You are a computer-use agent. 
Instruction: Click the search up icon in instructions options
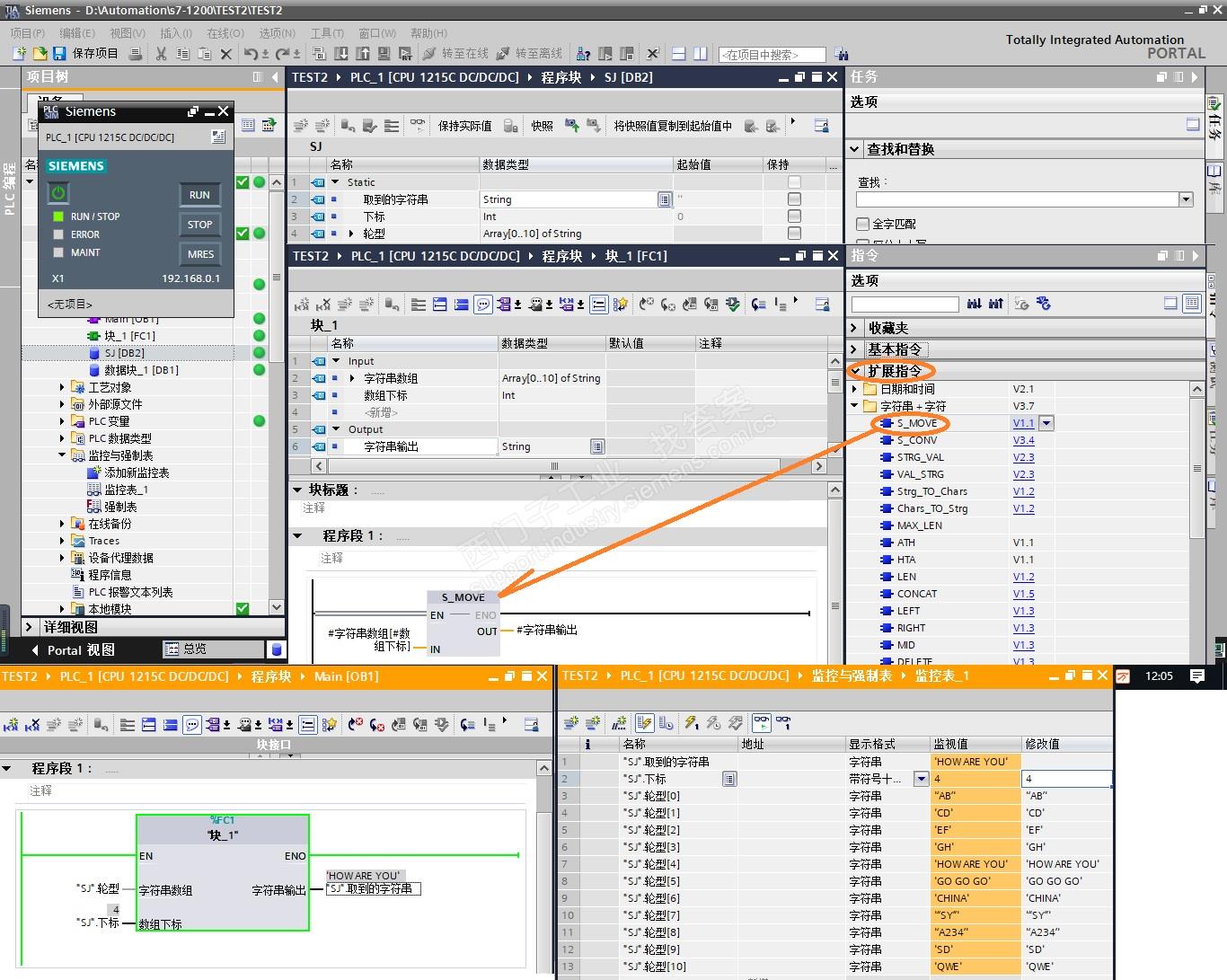tap(996, 304)
